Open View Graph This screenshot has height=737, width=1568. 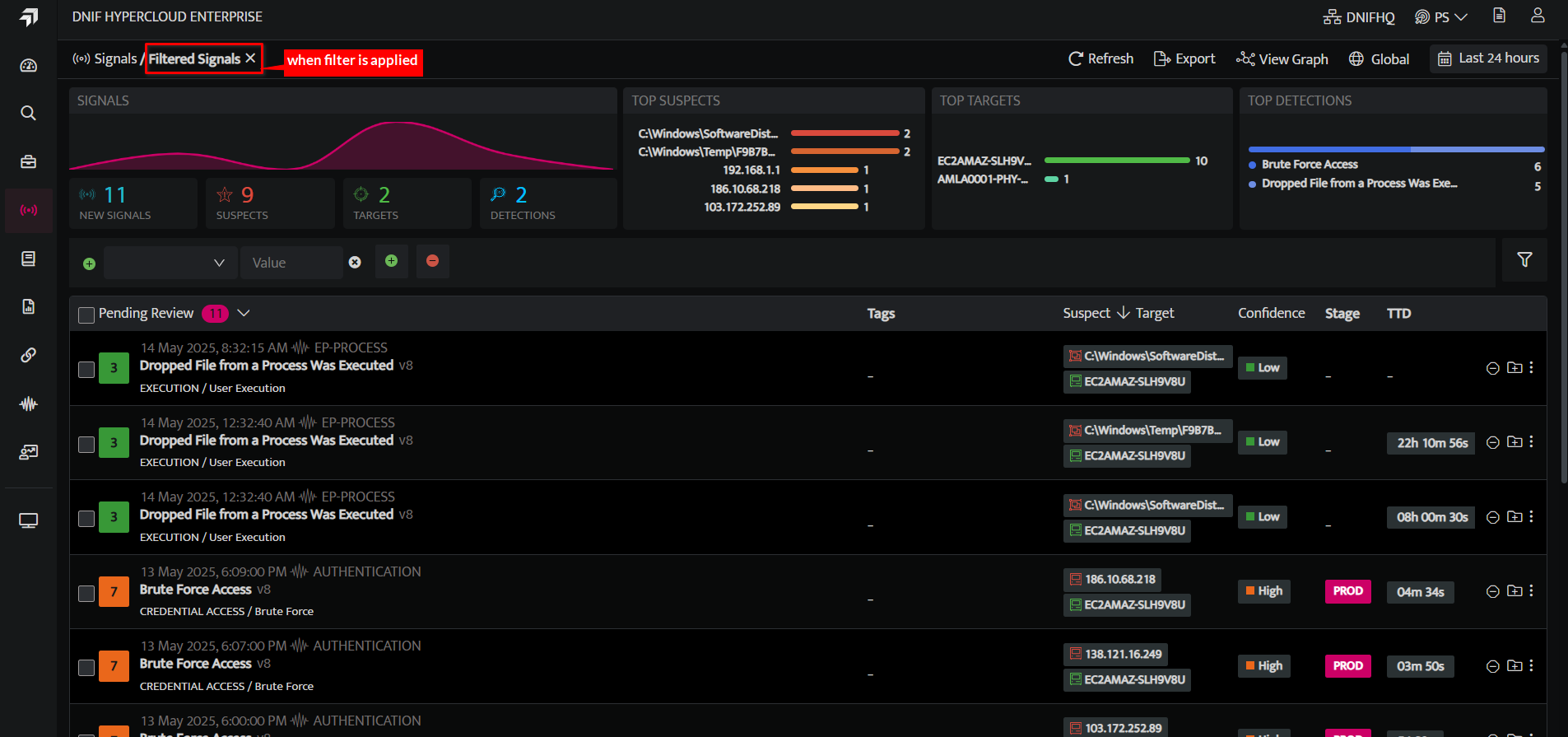[x=1282, y=59]
